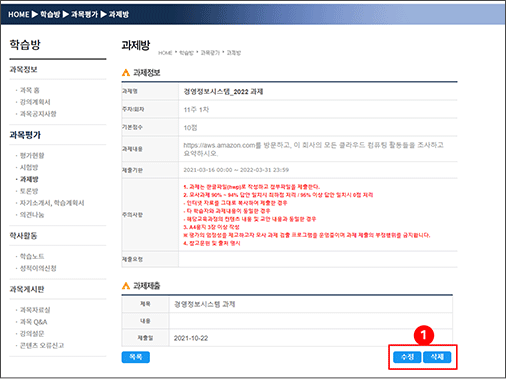Click the submission period 2021-03-16 00:00 text

(x=236, y=170)
